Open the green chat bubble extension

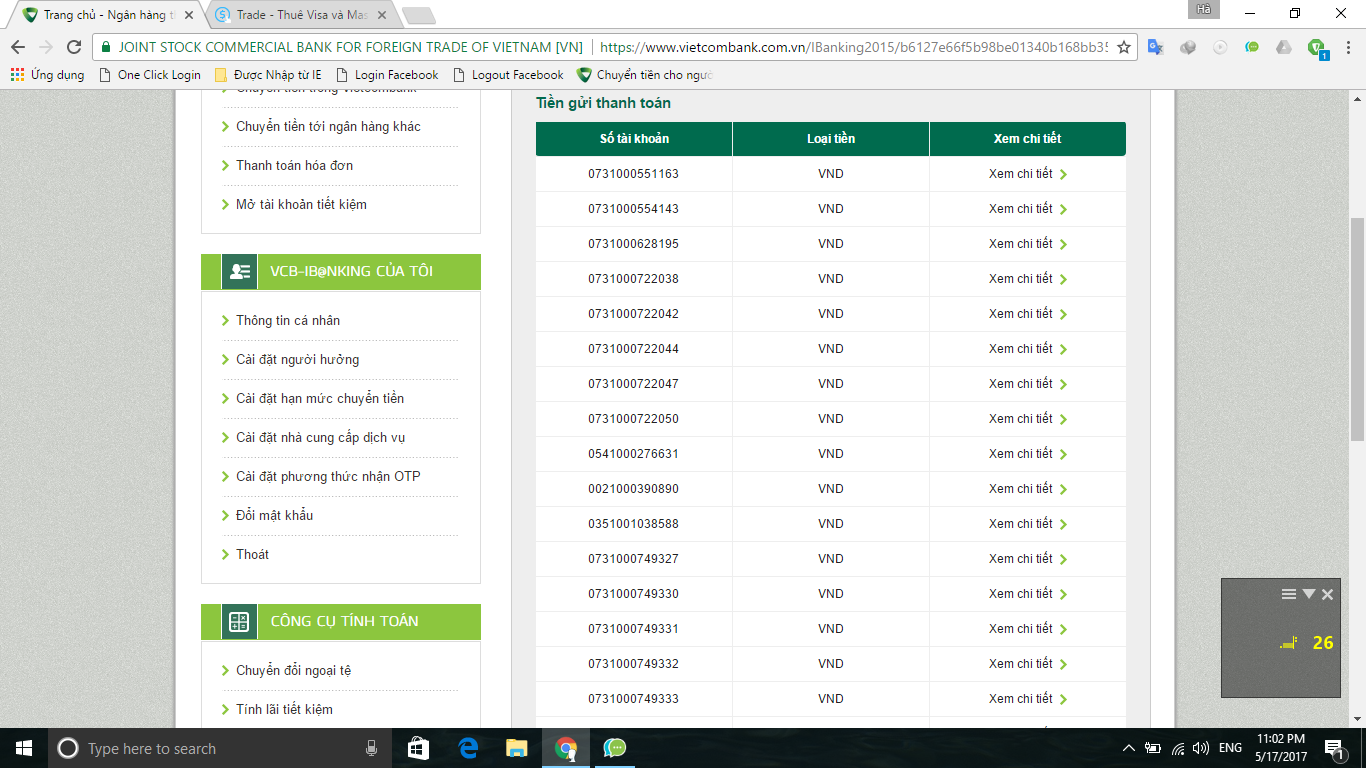[x=1252, y=47]
